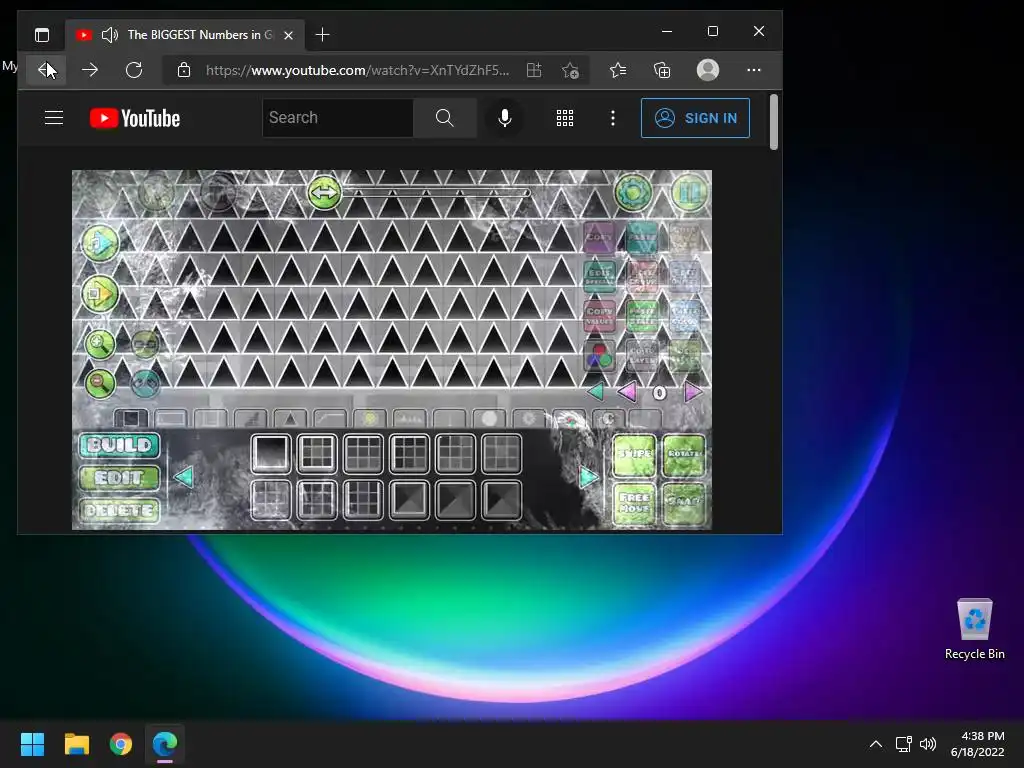Open the Windows Start menu
Viewport: 1024px width, 768px height.
[x=32, y=744]
